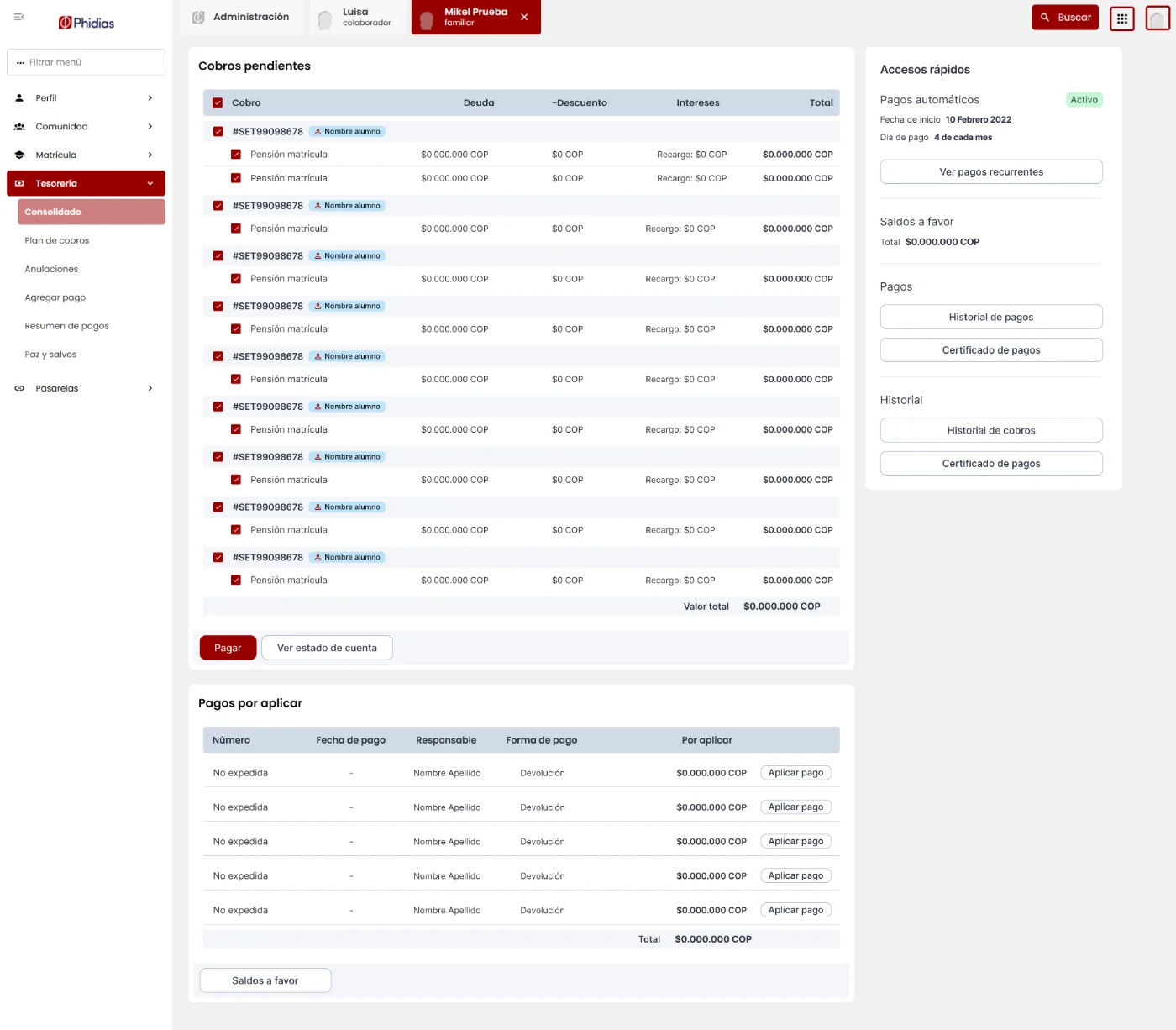Expand the Matrícula menu chevron
This screenshot has height=1030, width=1176.
tap(150, 155)
